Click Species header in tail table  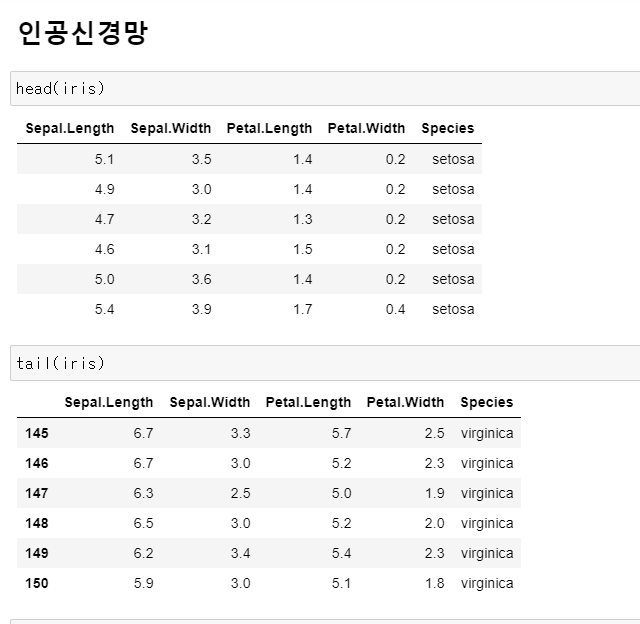[x=487, y=402]
